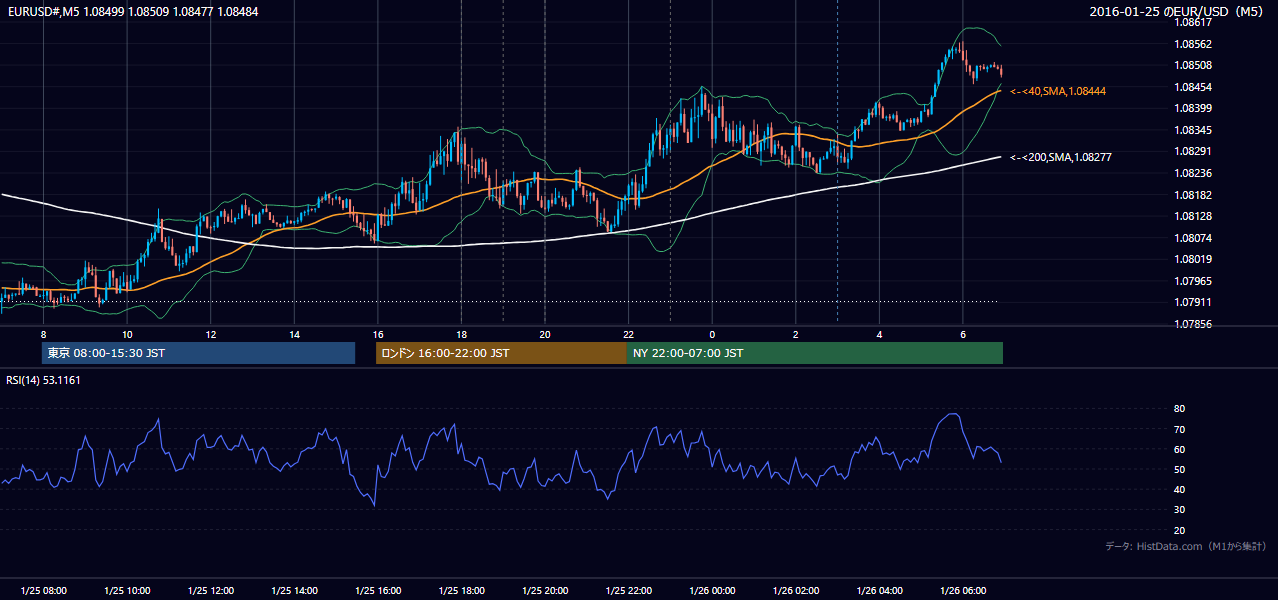This screenshot has height=600, width=1278.
Task: Click the RSI(14) 53.1161 indicator label
Action: pyautogui.click(x=43, y=380)
